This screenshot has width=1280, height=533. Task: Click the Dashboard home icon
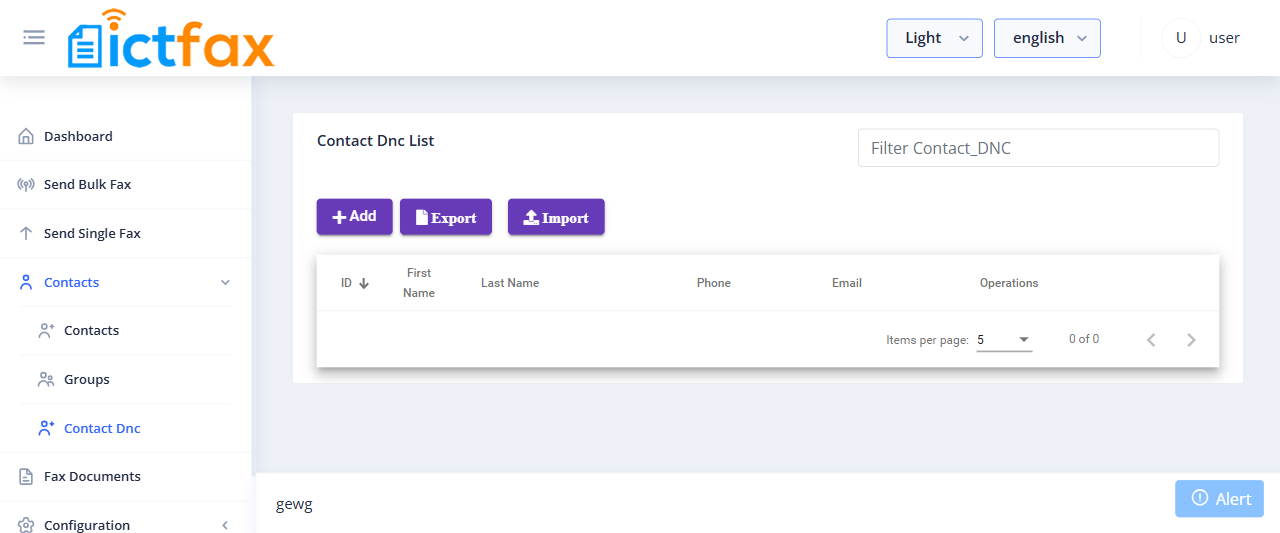pyautogui.click(x=27, y=136)
